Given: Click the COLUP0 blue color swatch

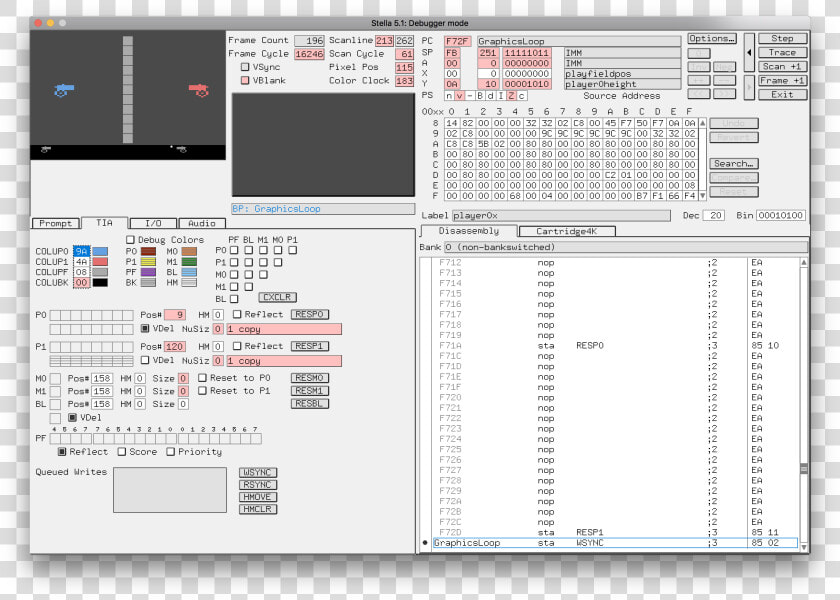Looking at the screenshot, I should (x=100, y=251).
